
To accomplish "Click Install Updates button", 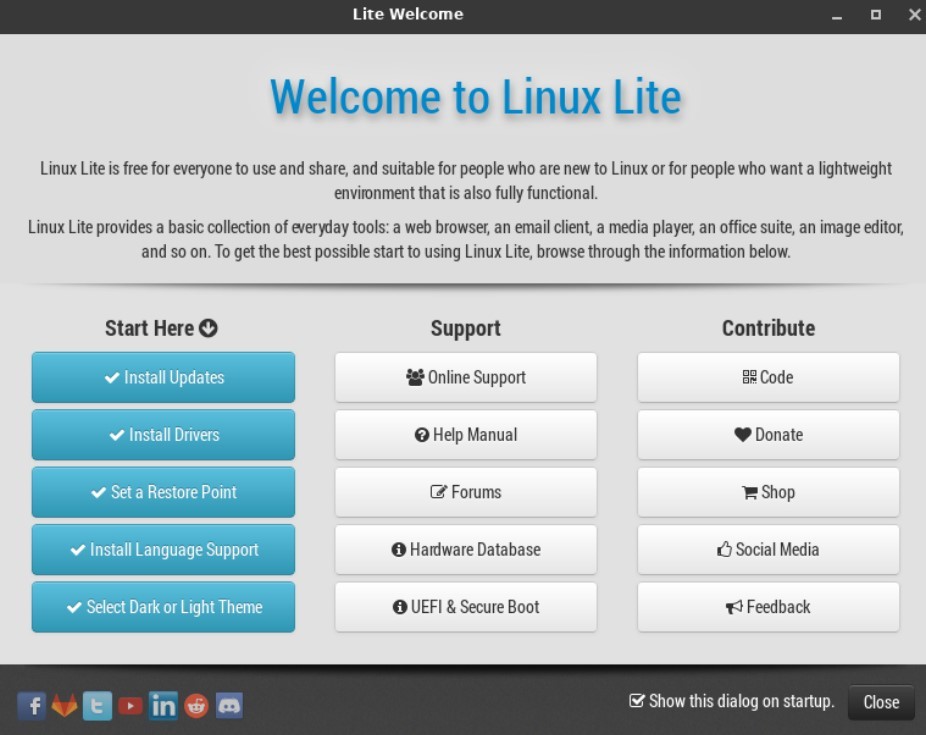I will [x=164, y=377].
